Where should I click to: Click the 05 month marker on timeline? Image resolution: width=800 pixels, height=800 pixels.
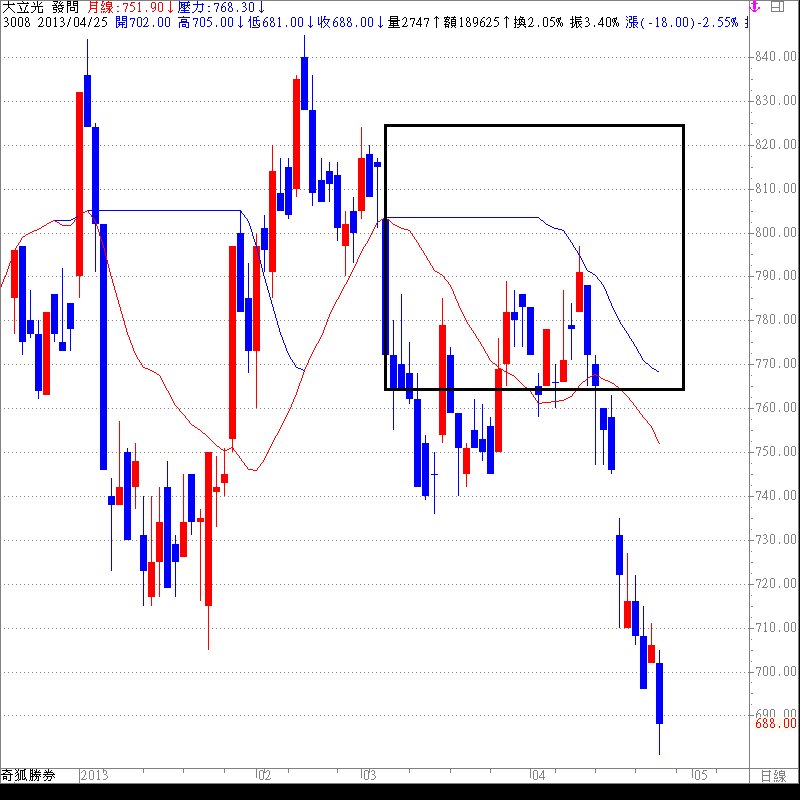pyautogui.click(x=699, y=775)
